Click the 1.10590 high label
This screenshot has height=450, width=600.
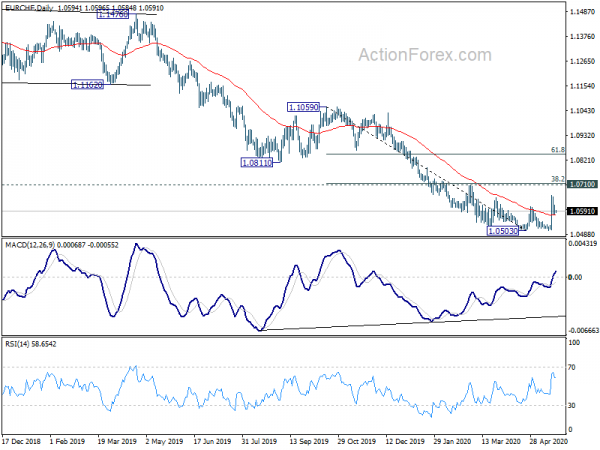click(303, 107)
